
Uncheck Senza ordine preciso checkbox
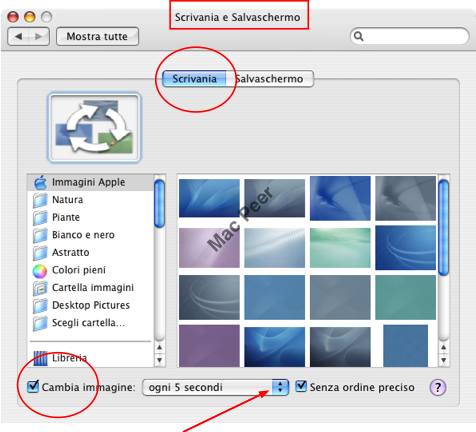tap(301, 387)
